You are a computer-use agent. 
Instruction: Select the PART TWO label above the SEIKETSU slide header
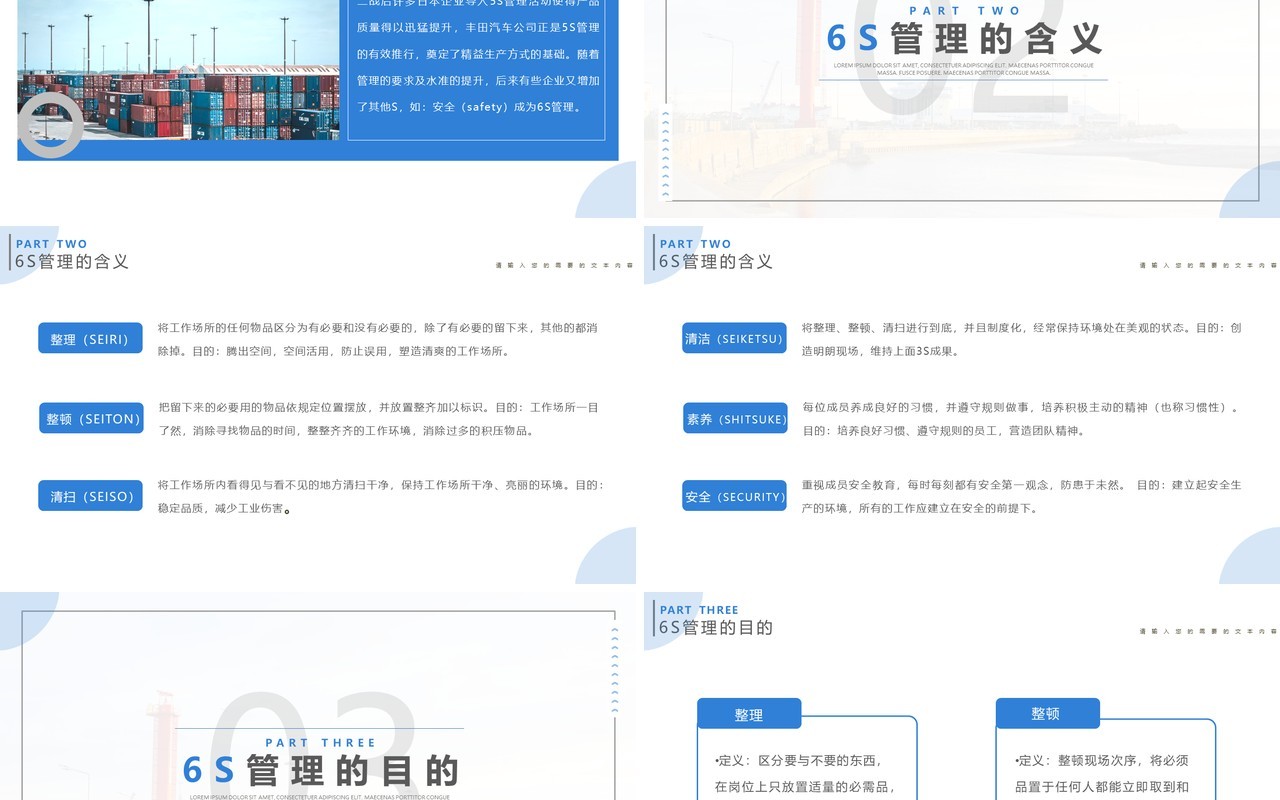[695, 244]
